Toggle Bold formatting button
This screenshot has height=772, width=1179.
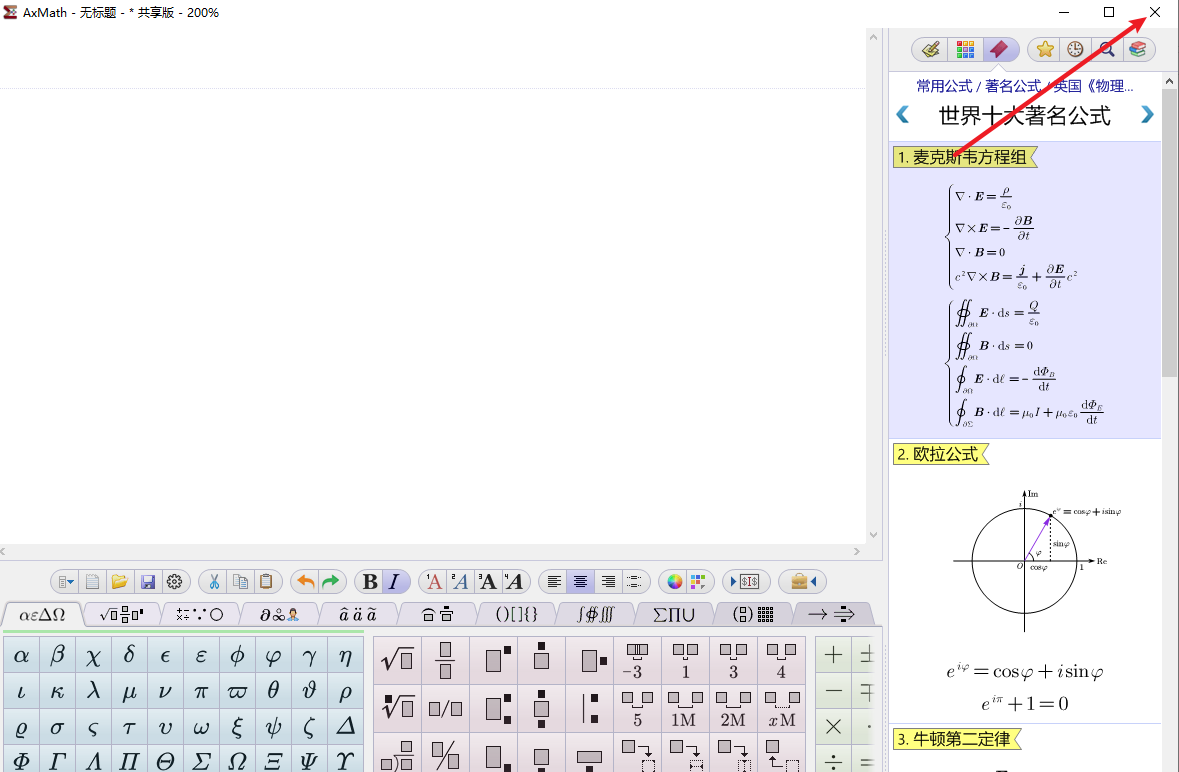[370, 582]
